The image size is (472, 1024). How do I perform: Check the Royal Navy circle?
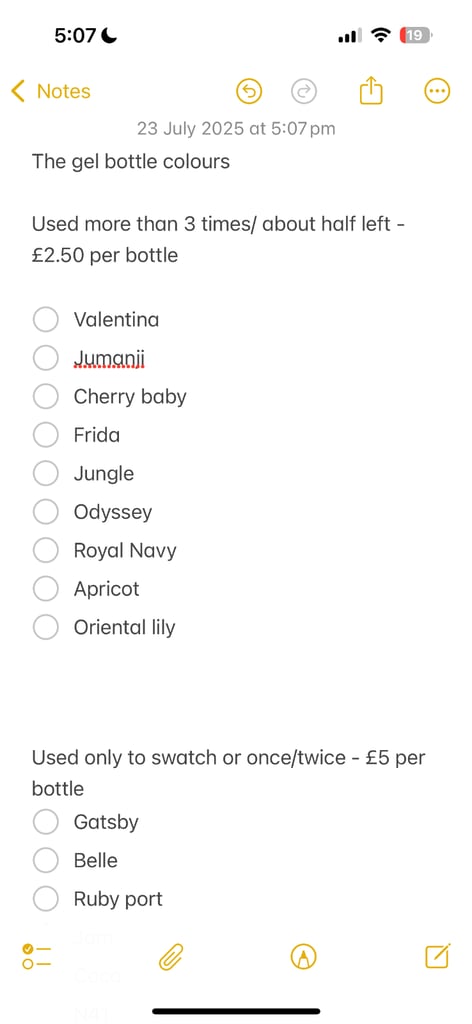pyautogui.click(x=46, y=551)
